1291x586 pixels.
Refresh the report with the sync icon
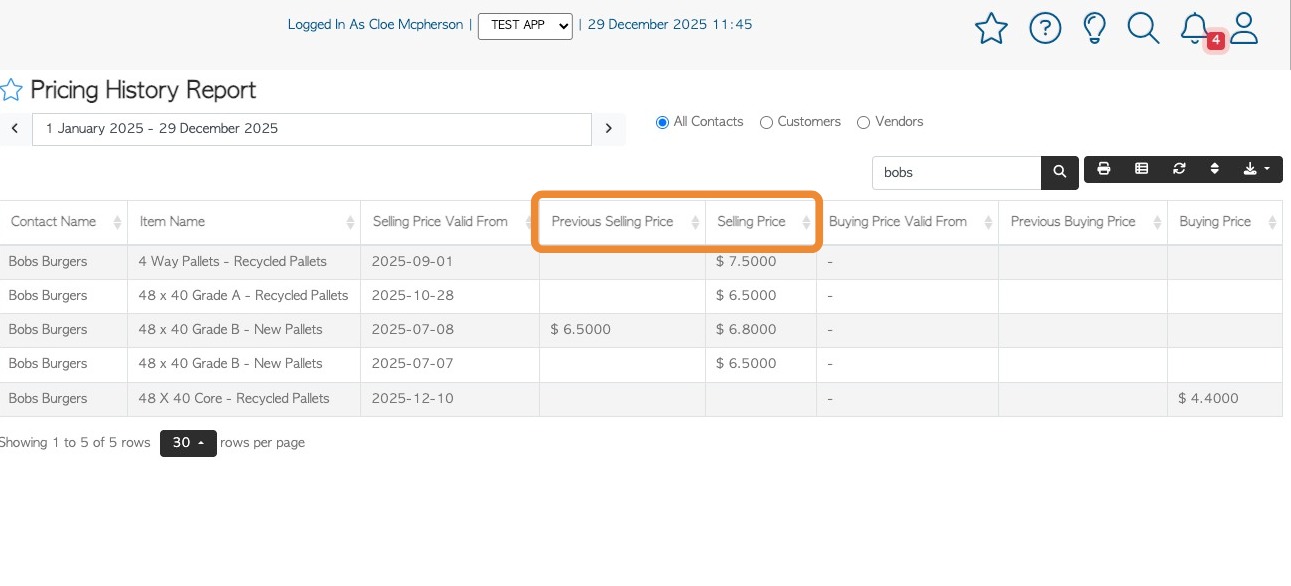(x=1179, y=169)
